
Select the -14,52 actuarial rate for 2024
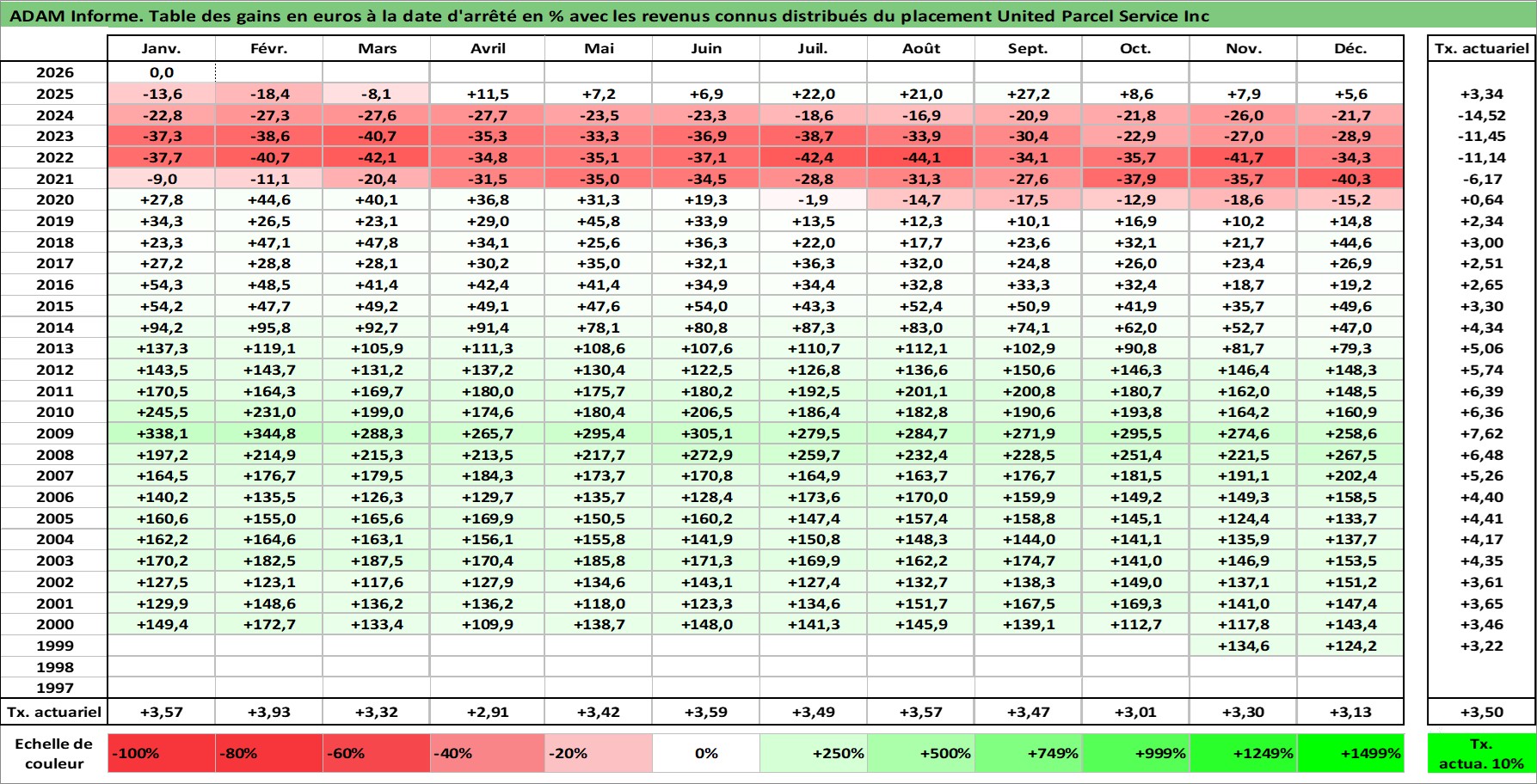point(1481,115)
